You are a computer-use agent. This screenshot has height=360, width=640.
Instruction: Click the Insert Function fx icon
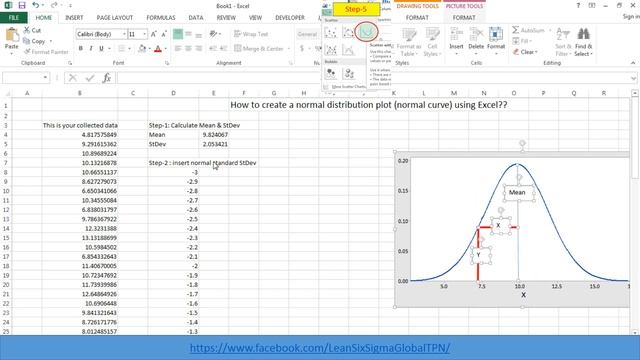click(x=107, y=78)
